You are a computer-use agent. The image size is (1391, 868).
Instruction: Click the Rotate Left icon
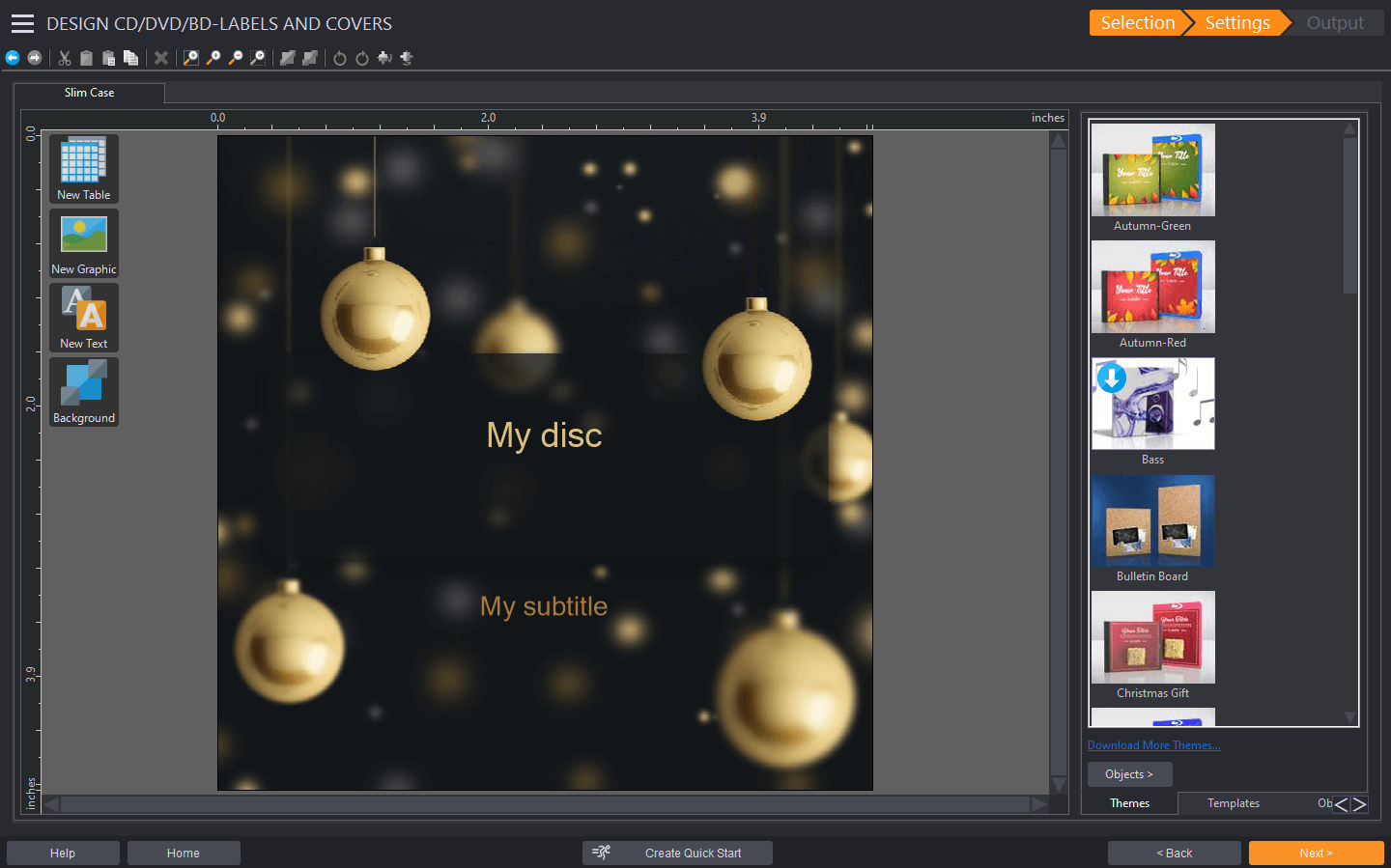339,58
